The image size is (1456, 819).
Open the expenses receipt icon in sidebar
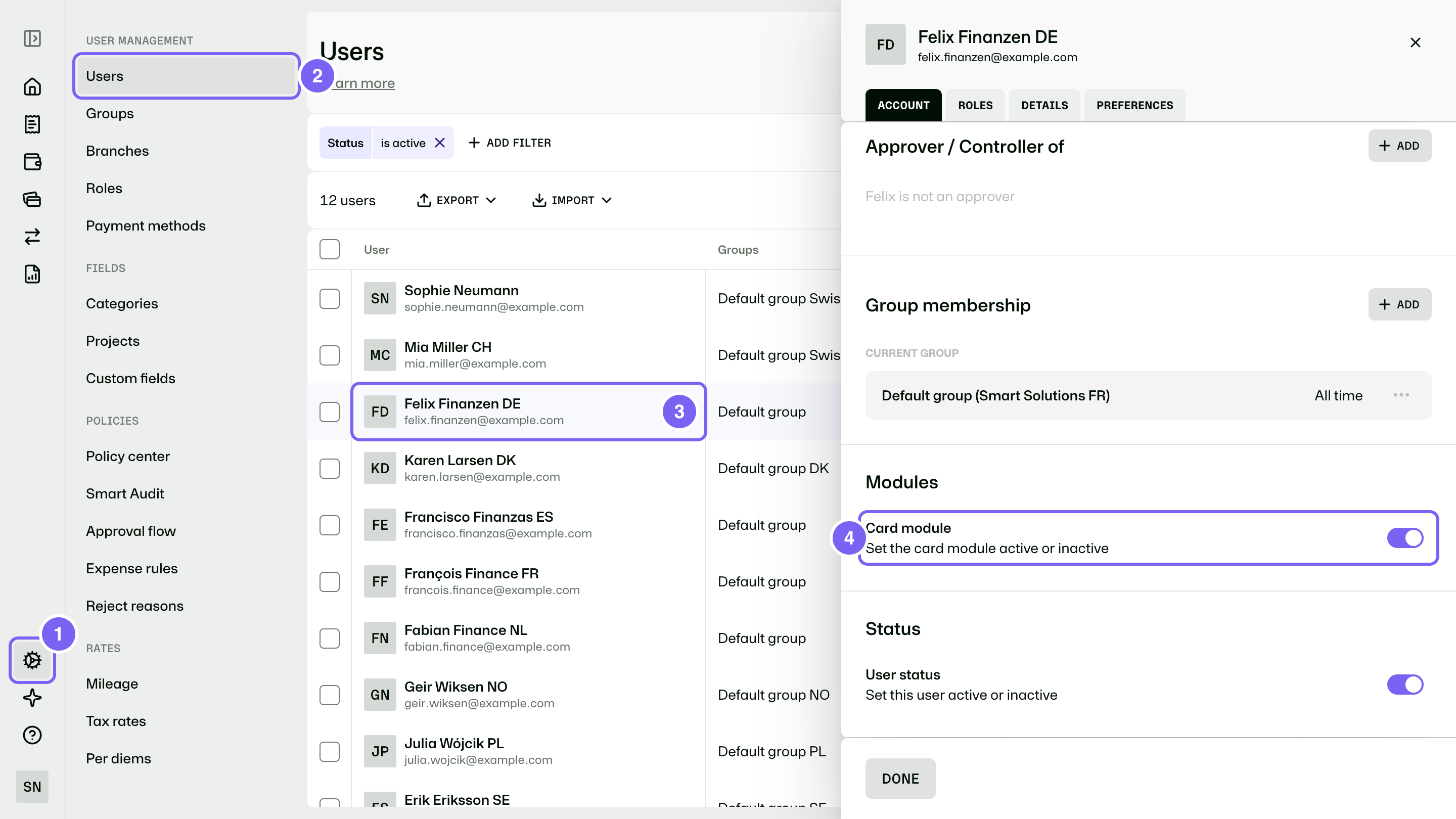coord(32,124)
